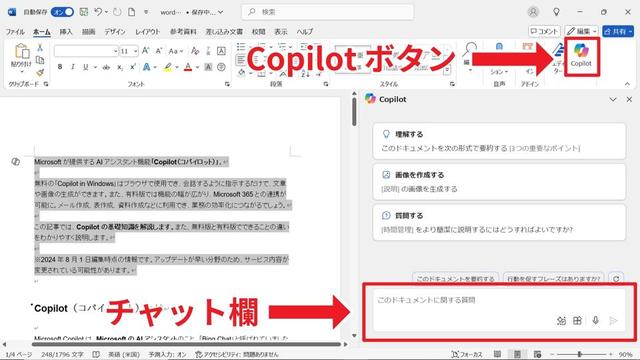Click the grid prompts icon in chat box
This screenshot has width=640, height=360.
pyautogui.click(x=577, y=321)
